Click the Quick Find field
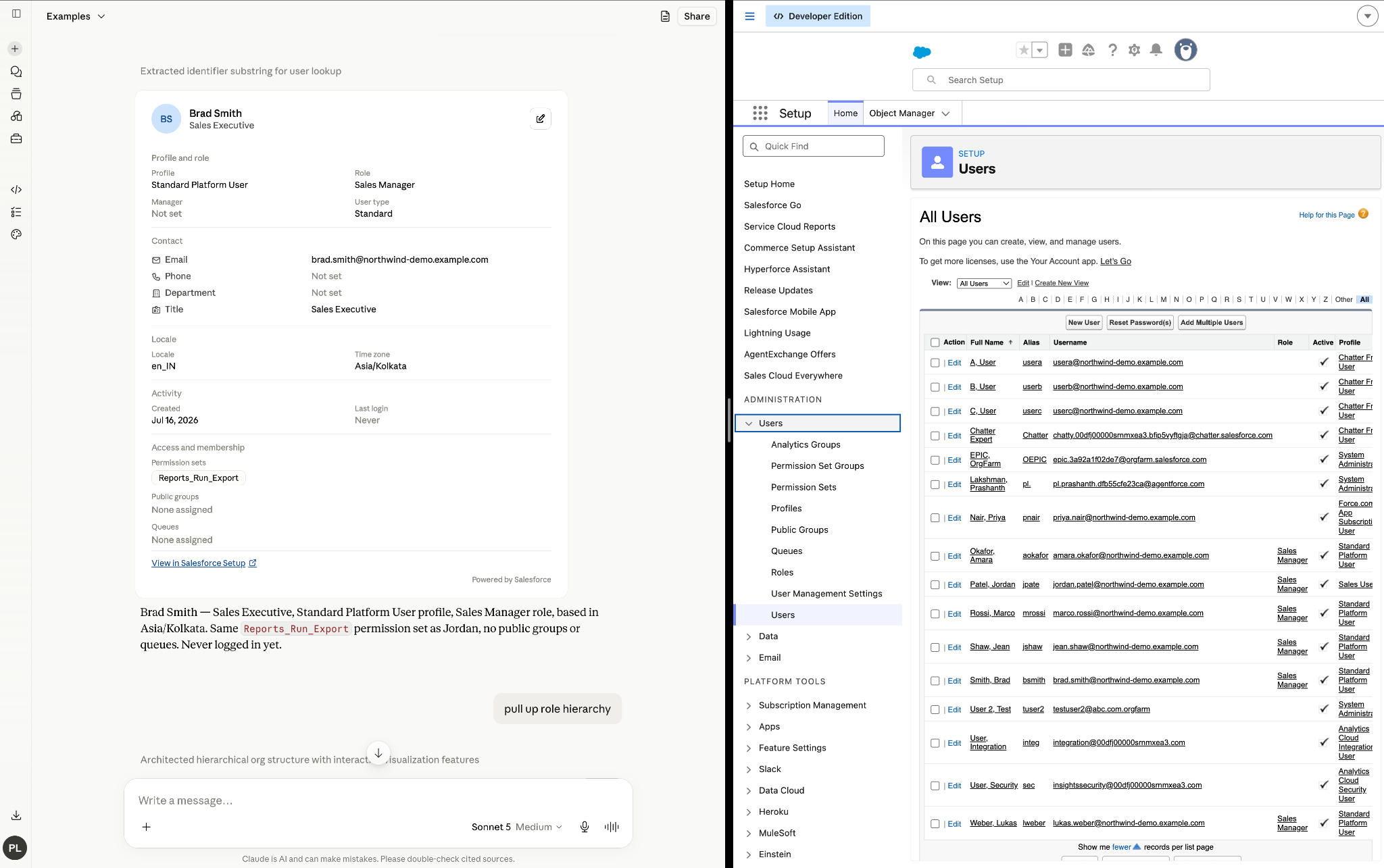Viewport: 1384px width, 868px height. coord(813,146)
